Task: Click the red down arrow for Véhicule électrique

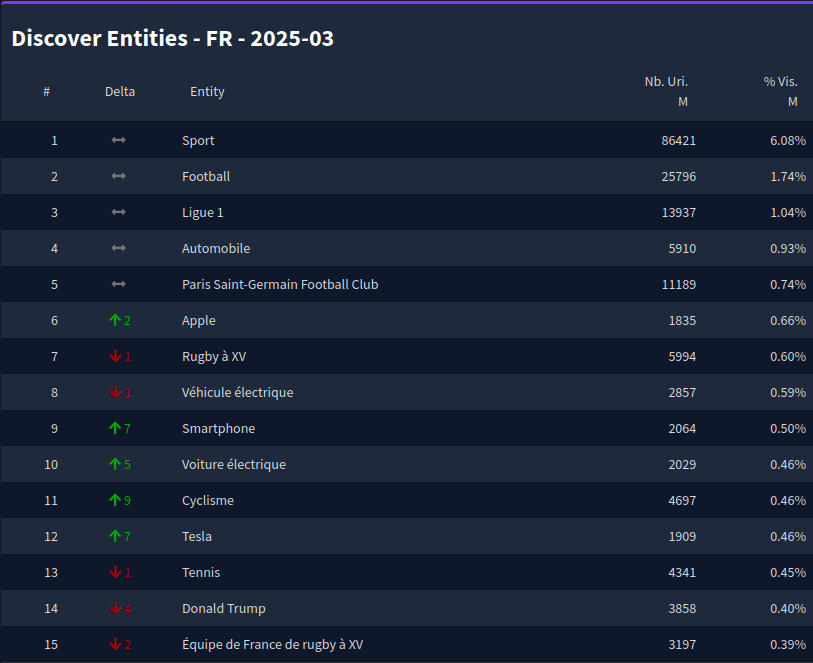Action: click(x=115, y=392)
